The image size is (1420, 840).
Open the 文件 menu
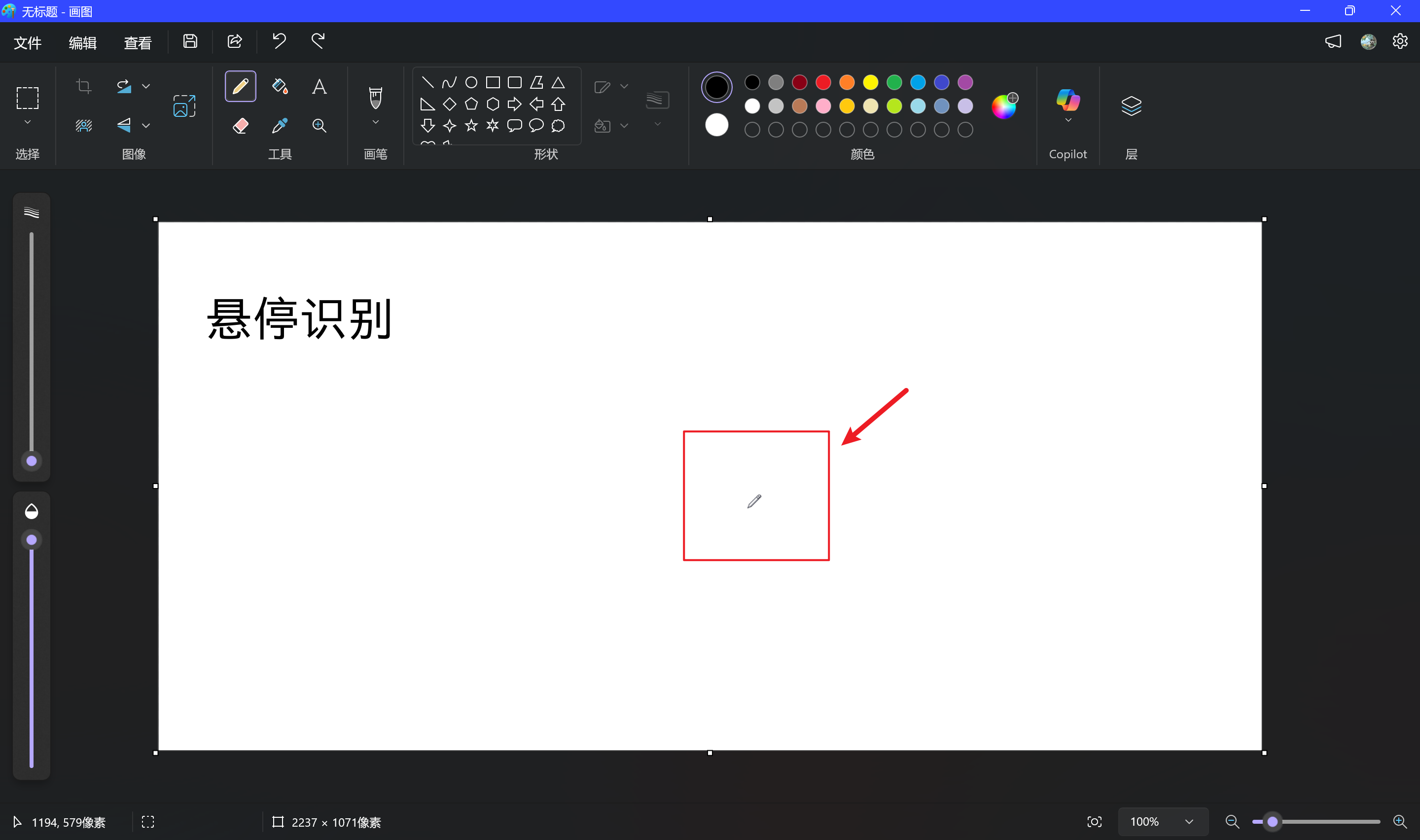click(28, 43)
